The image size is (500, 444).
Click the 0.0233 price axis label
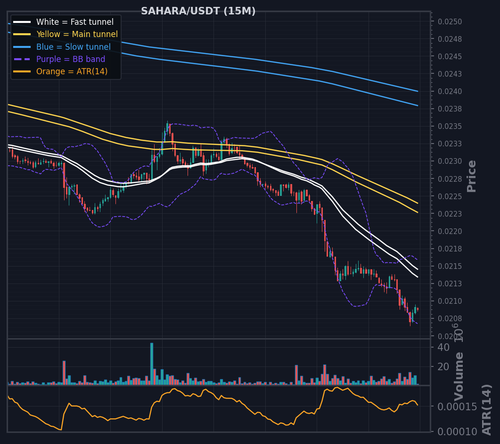450,144
